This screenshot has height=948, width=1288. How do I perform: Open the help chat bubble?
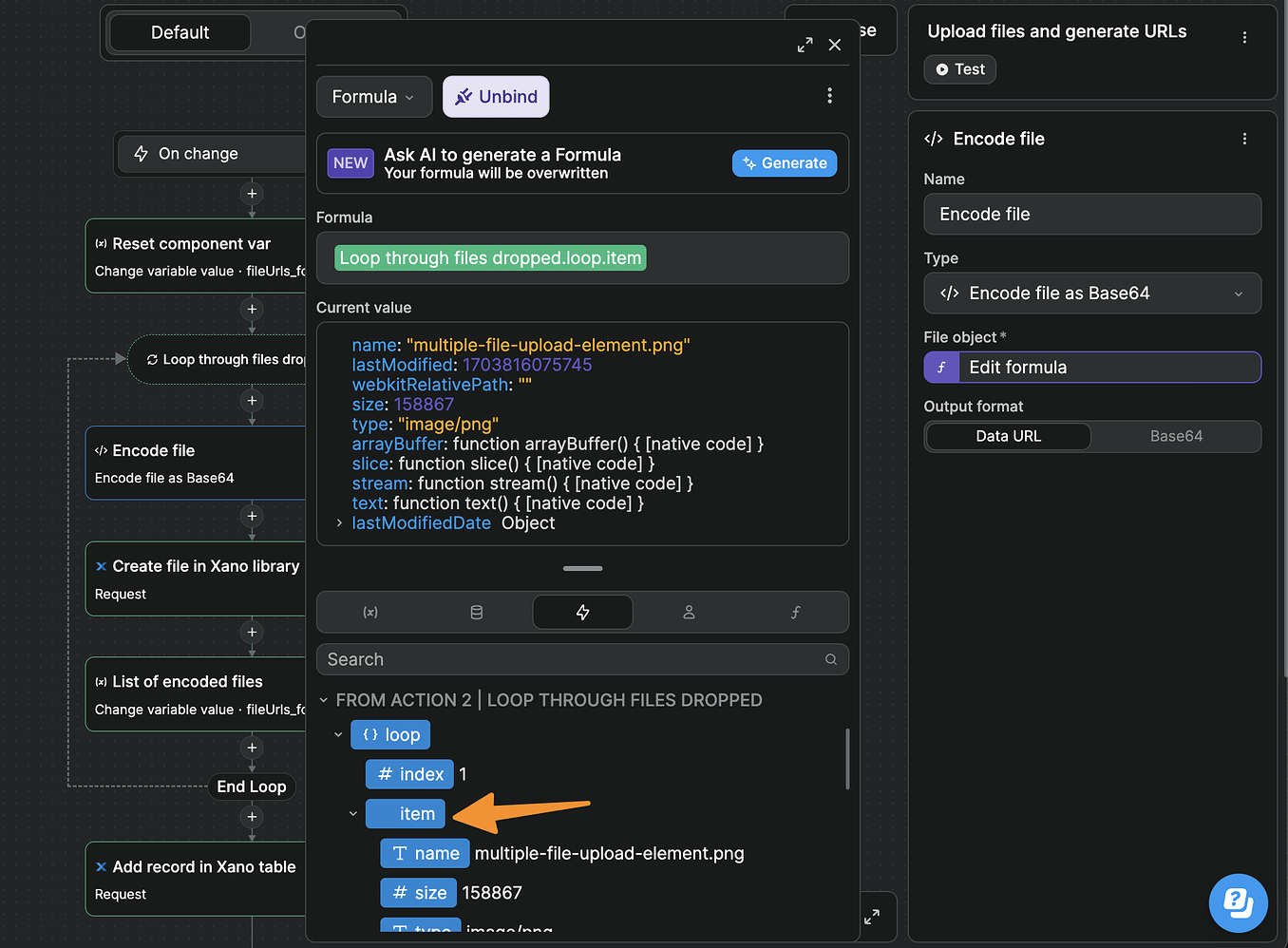tap(1238, 903)
